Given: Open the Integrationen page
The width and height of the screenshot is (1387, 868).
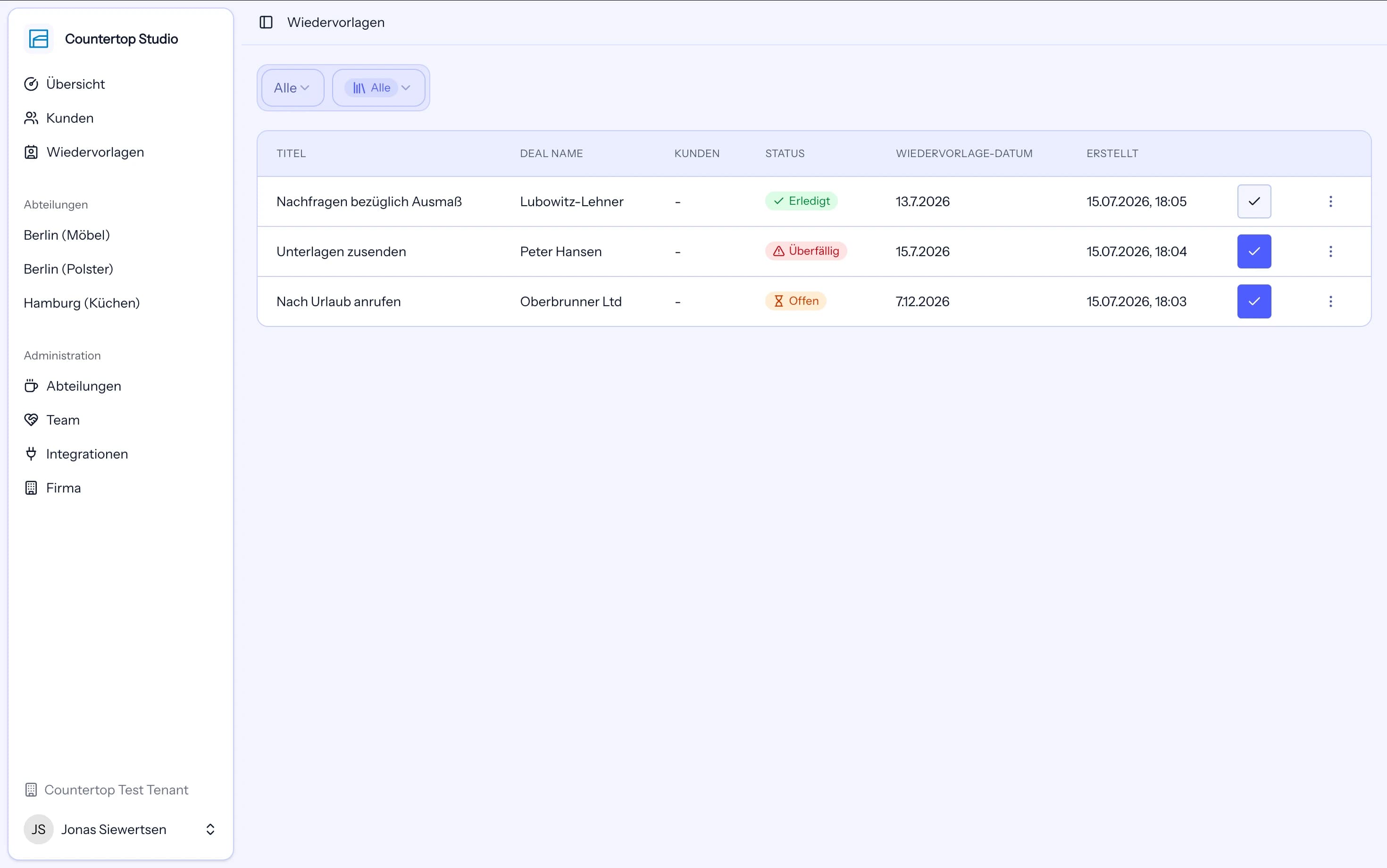Looking at the screenshot, I should (x=87, y=454).
